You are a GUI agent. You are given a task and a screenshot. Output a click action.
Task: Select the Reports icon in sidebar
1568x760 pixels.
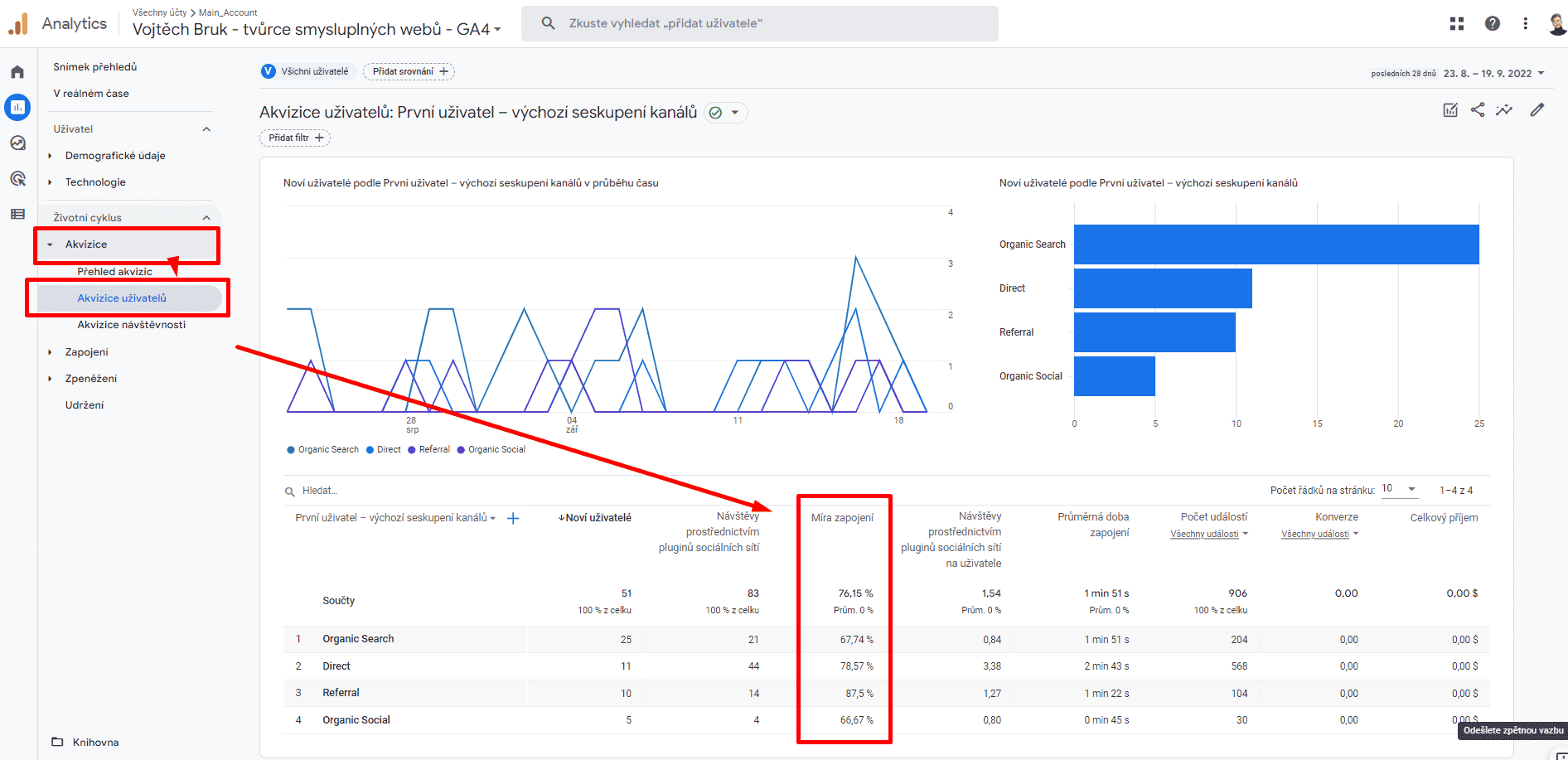pos(17,107)
